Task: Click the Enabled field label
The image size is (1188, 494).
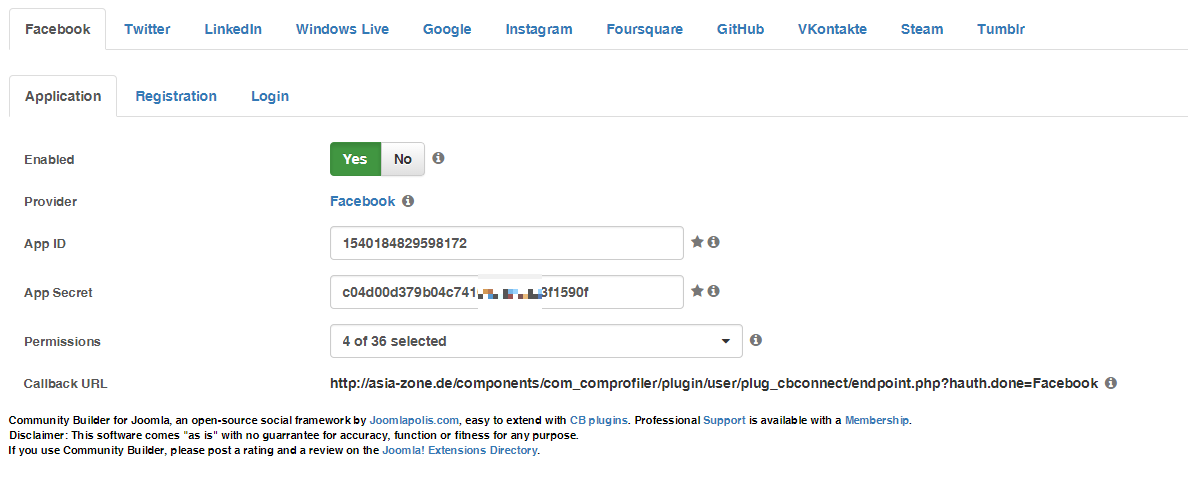Action: point(49,160)
